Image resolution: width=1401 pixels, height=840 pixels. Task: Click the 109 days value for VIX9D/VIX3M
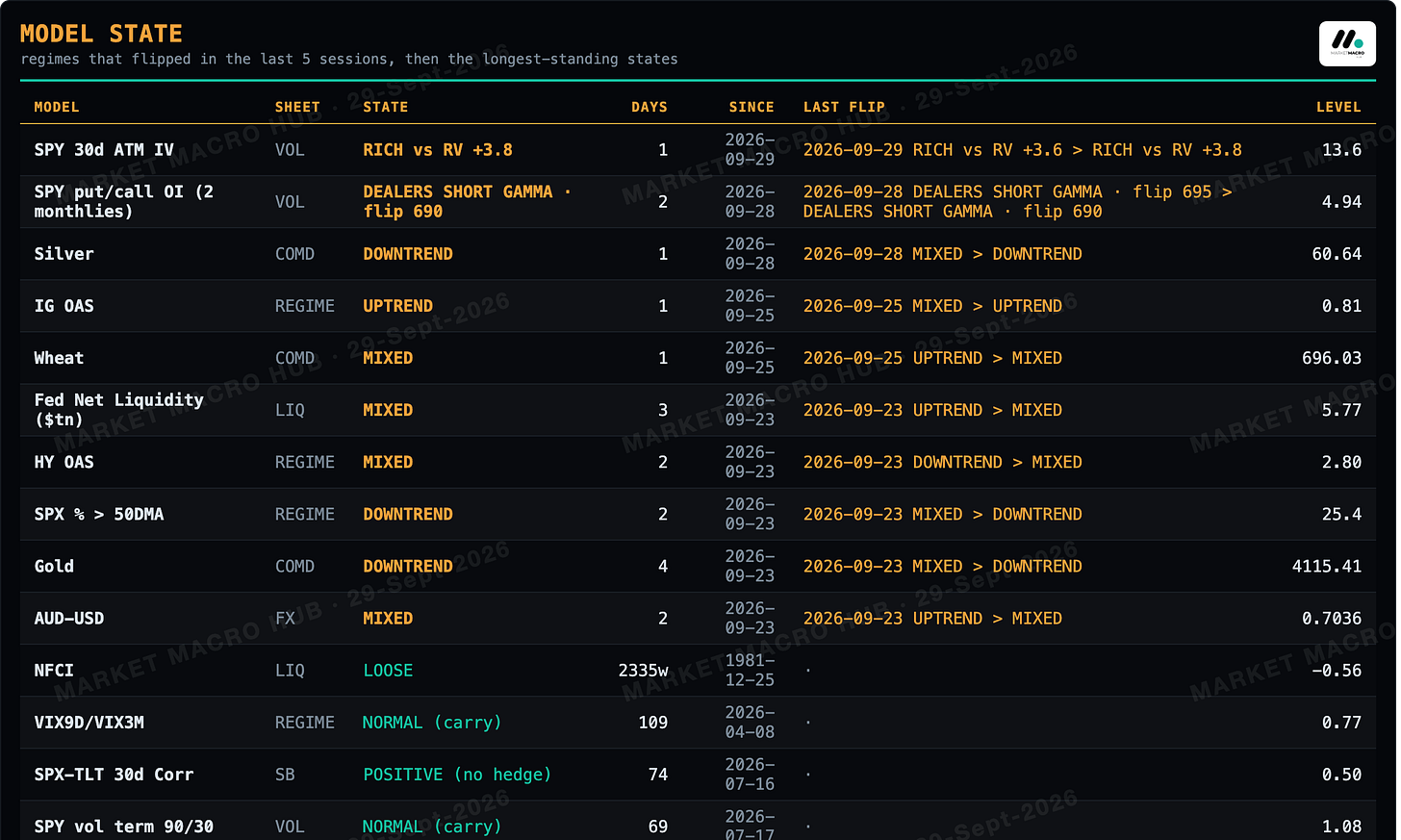coord(653,722)
